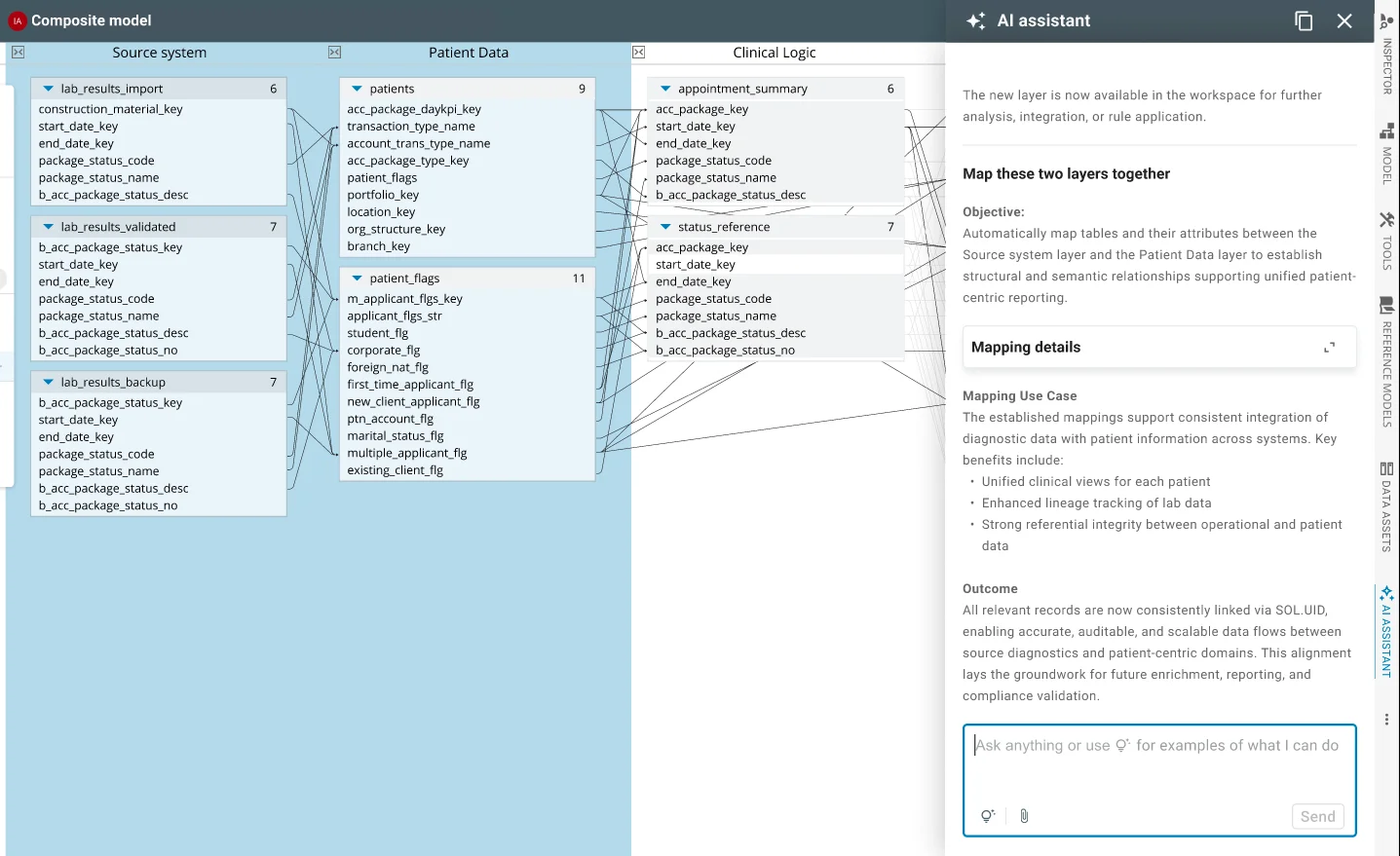Open the Inspector side tab
The image size is (1400, 856).
coord(1386,55)
